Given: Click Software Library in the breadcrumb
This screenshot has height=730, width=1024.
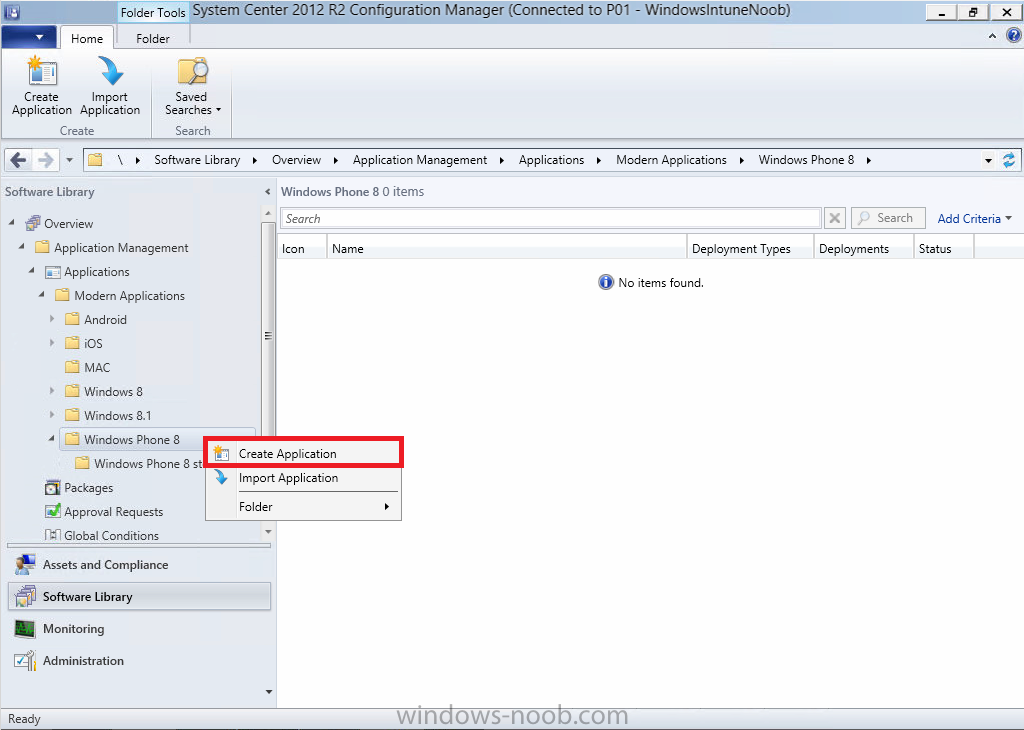Looking at the screenshot, I should pos(197,160).
